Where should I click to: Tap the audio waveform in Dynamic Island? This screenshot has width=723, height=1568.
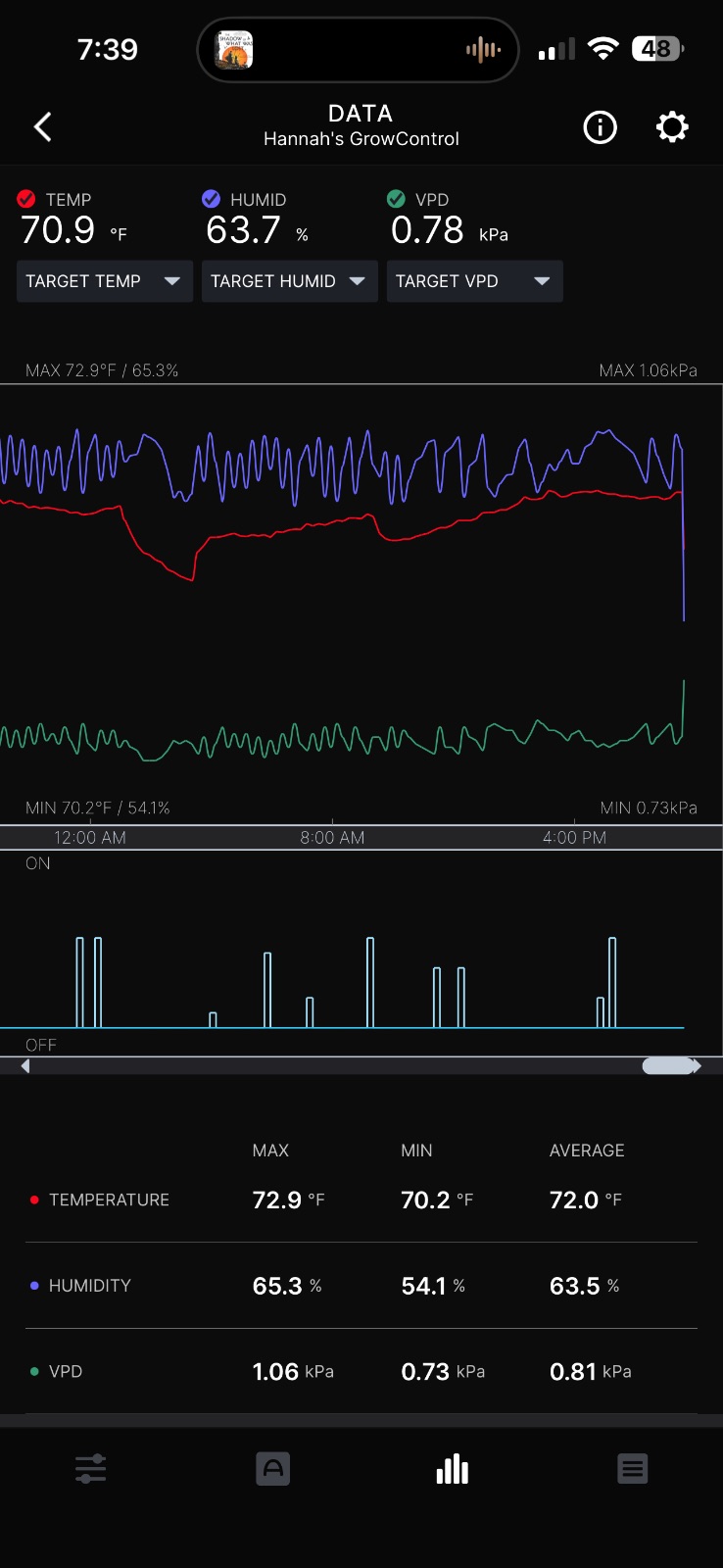point(483,49)
